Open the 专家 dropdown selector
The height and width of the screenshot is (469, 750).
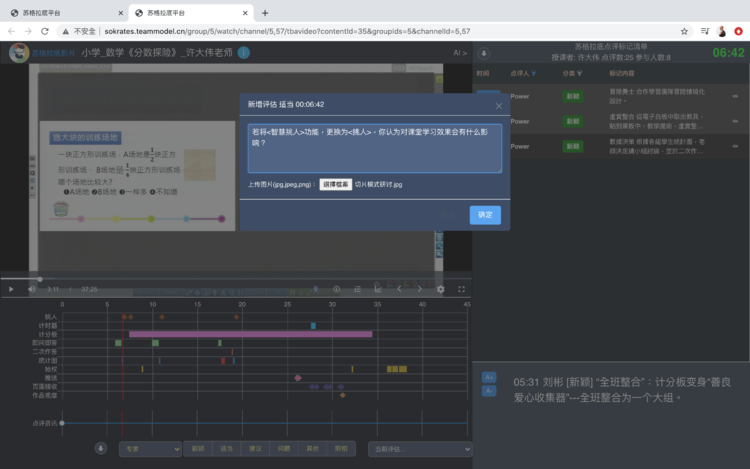coord(150,449)
